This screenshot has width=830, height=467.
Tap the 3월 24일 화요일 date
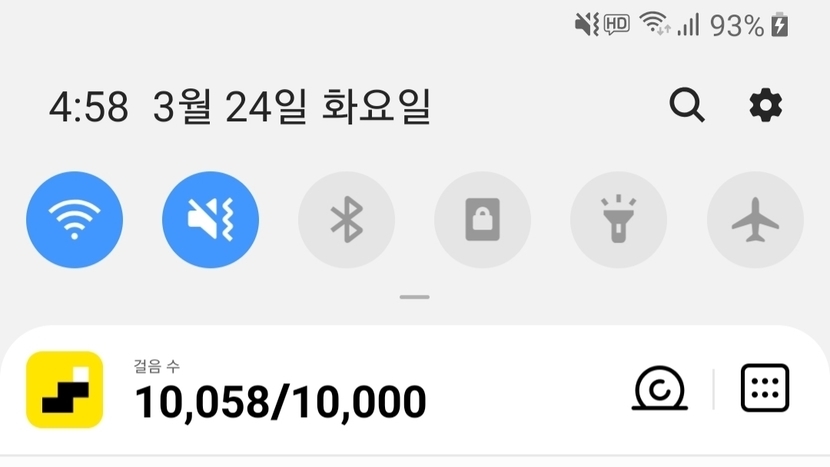tap(292, 107)
